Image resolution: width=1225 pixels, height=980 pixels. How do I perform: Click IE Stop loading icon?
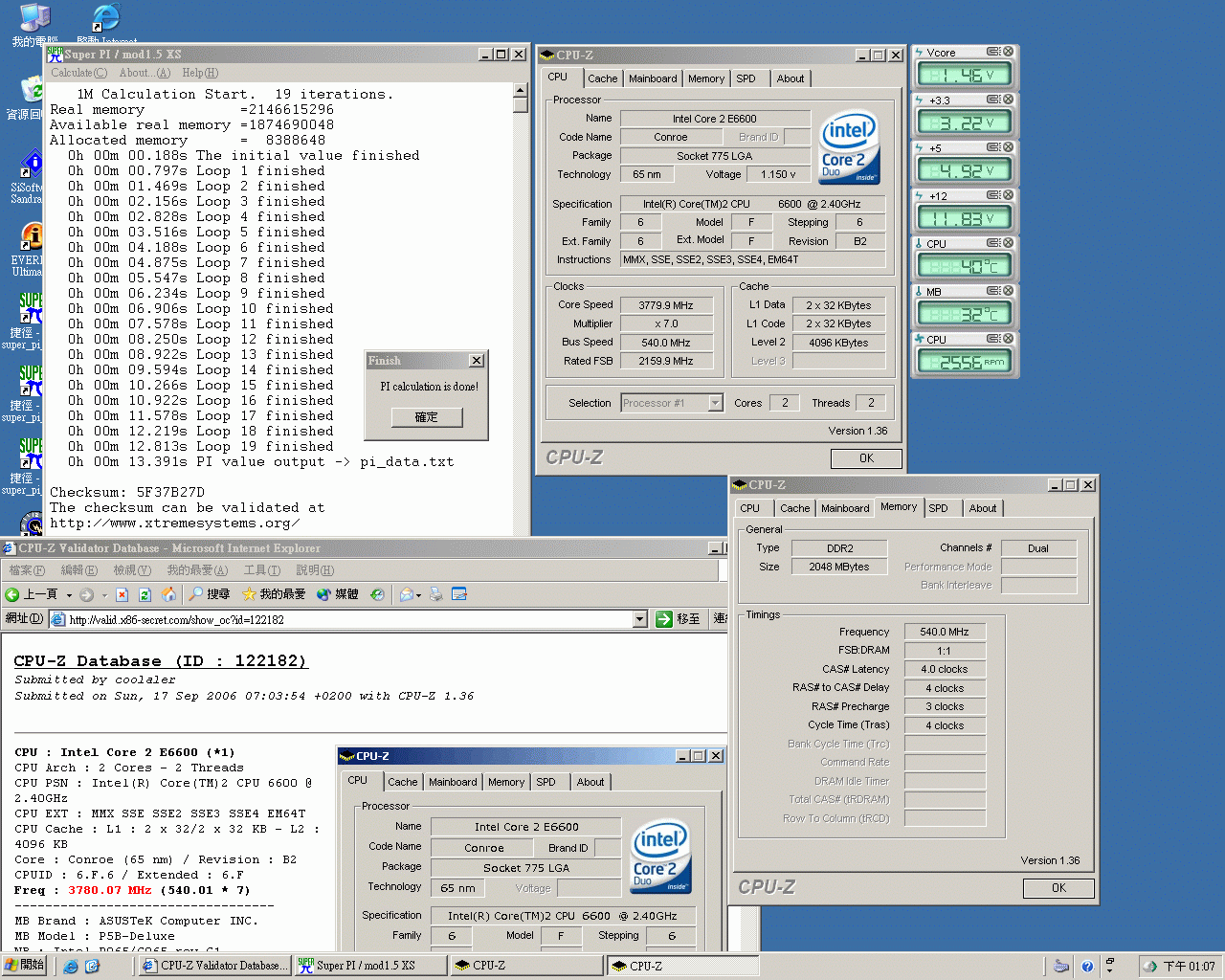point(122,594)
